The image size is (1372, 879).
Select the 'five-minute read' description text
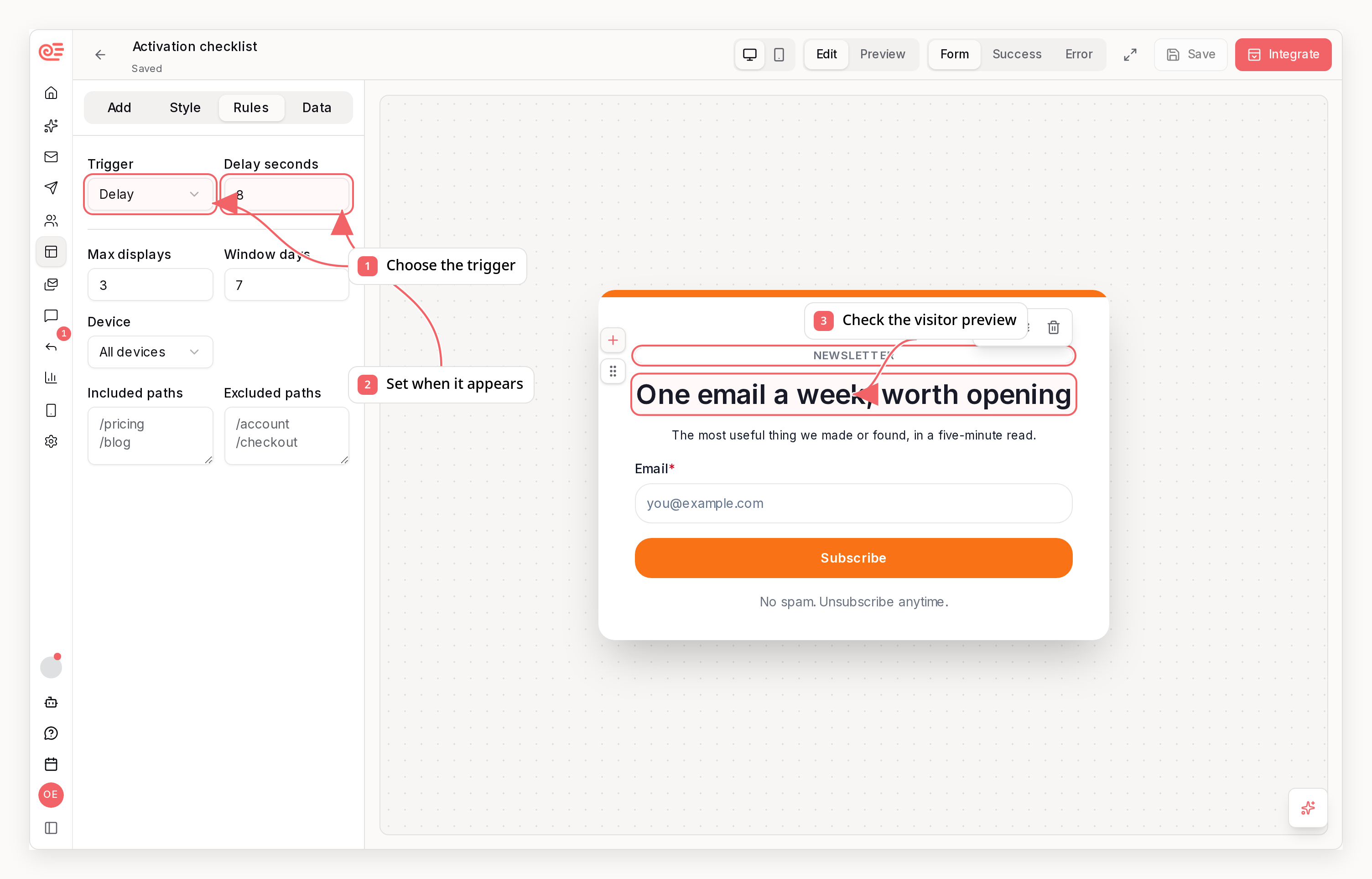tap(853, 435)
